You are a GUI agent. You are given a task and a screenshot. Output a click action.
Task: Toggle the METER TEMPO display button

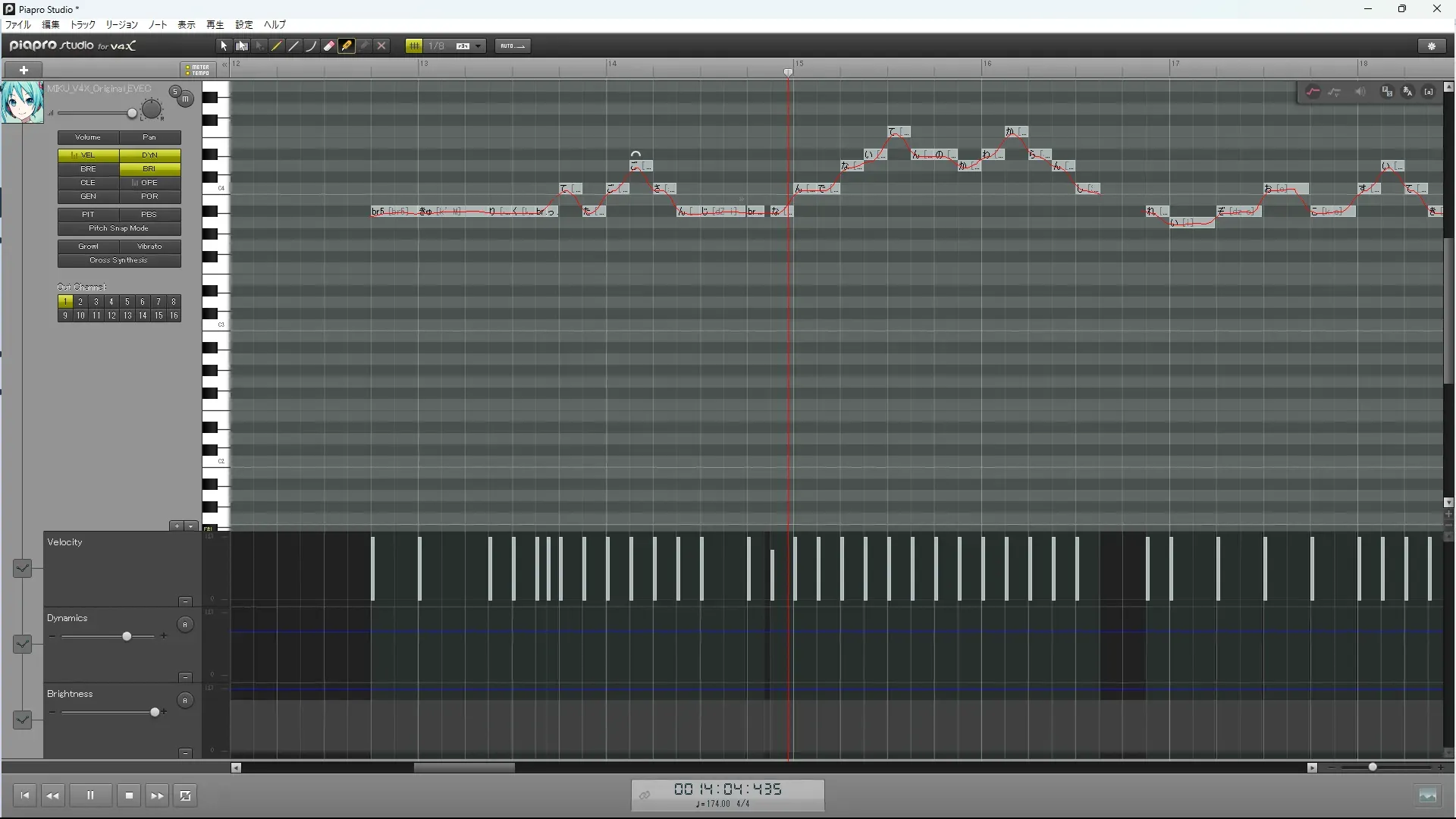198,70
